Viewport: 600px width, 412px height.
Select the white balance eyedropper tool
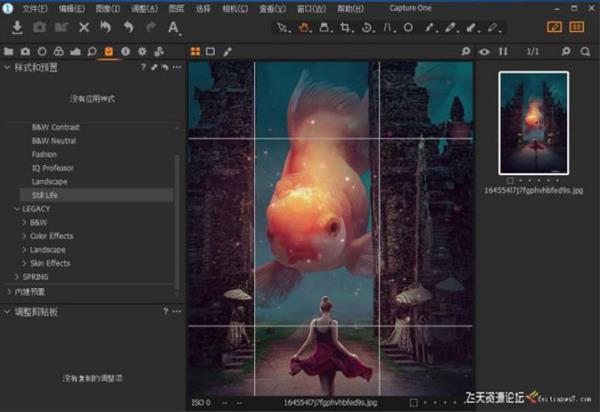point(430,27)
